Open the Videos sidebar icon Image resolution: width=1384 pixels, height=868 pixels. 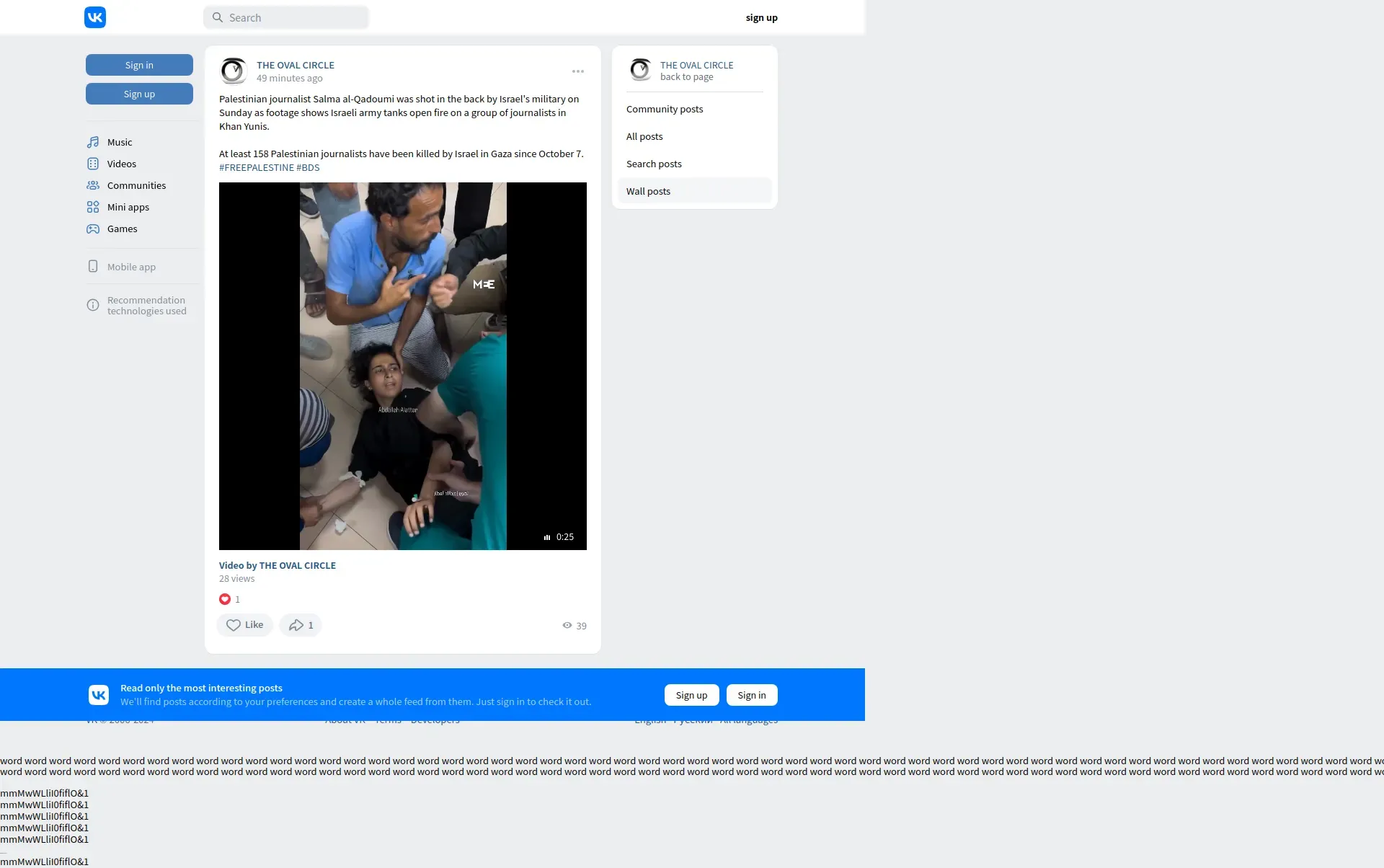point(93,164)
